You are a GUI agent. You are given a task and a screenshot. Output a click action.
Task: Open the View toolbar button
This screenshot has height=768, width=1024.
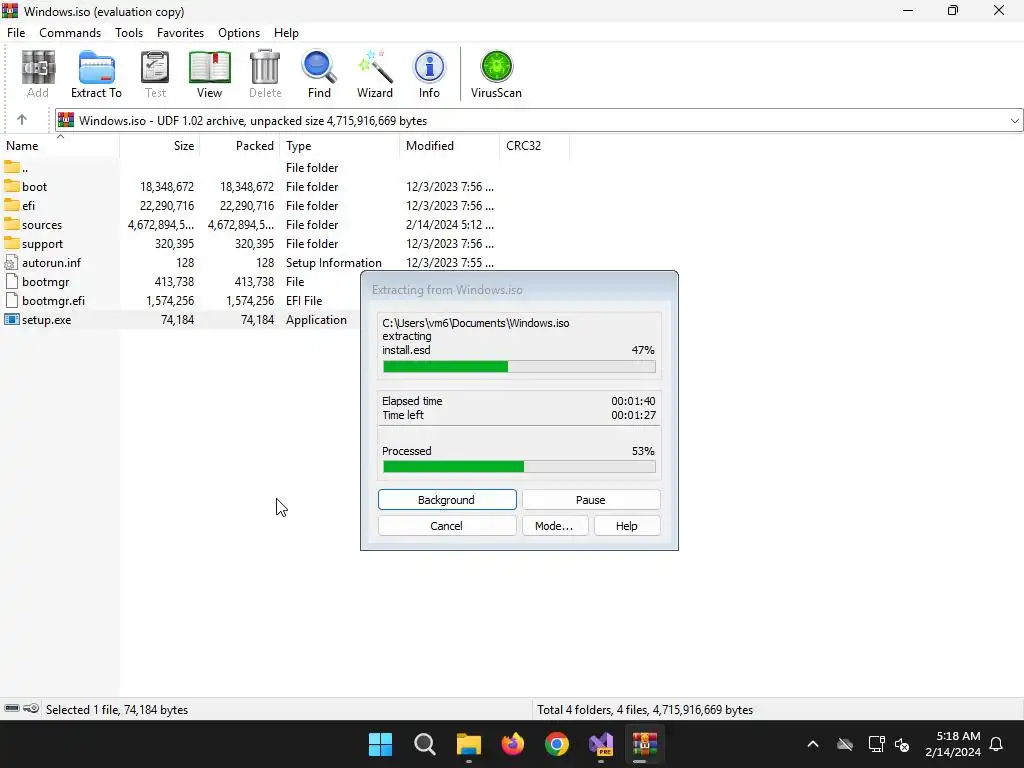click(210, 74)
